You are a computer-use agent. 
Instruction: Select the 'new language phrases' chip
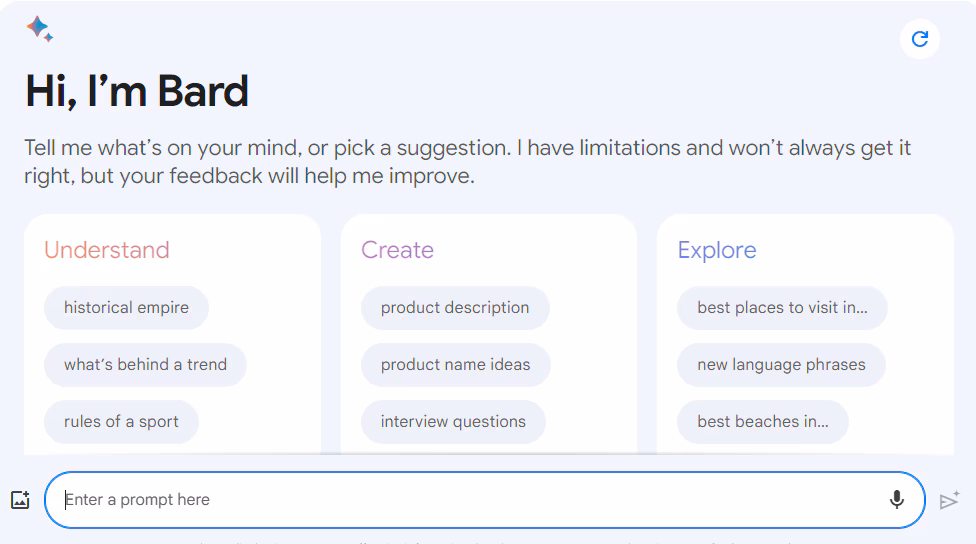[781, 365]
